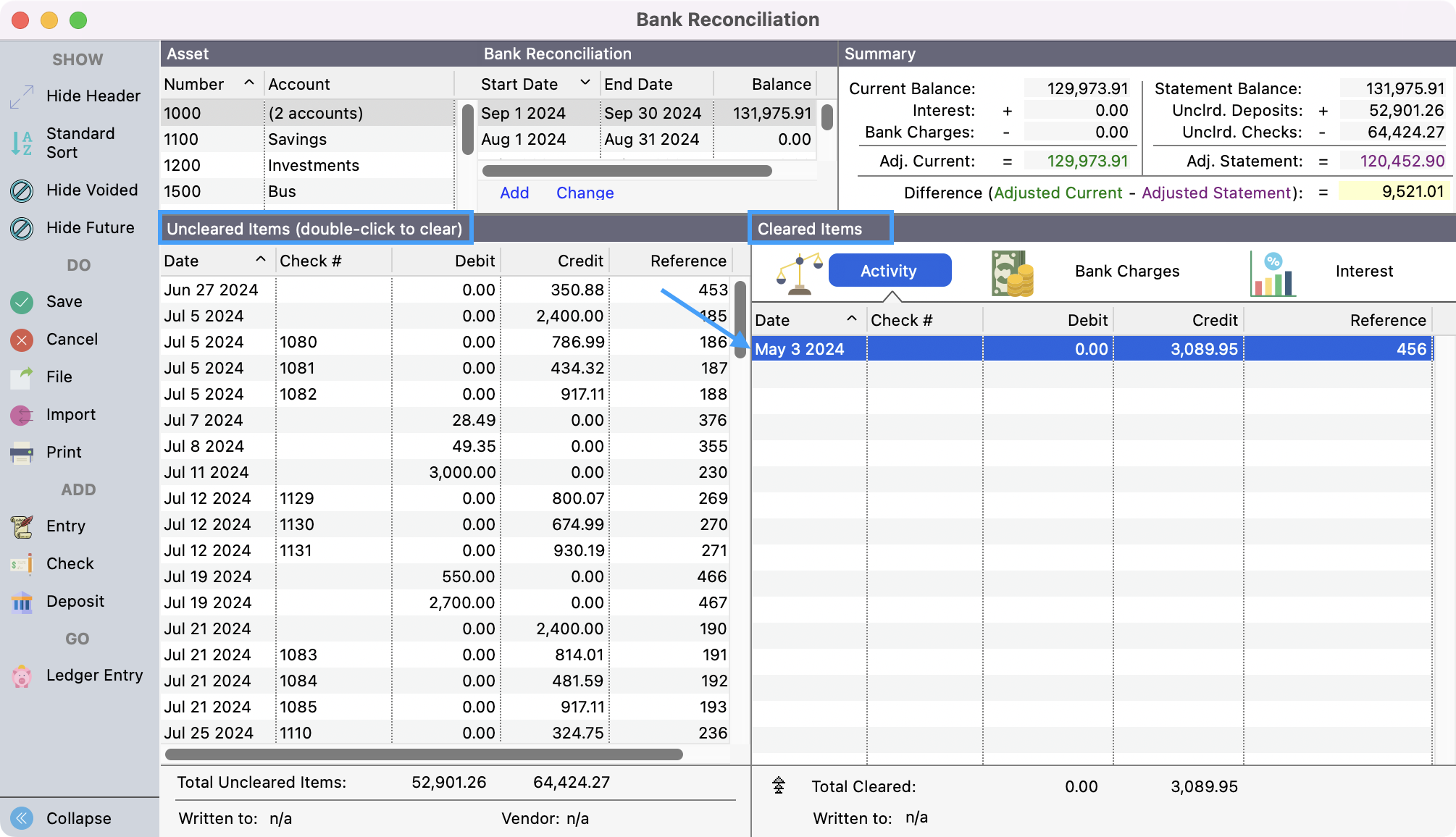Click the Save green checkmark icon

(22, 302)
